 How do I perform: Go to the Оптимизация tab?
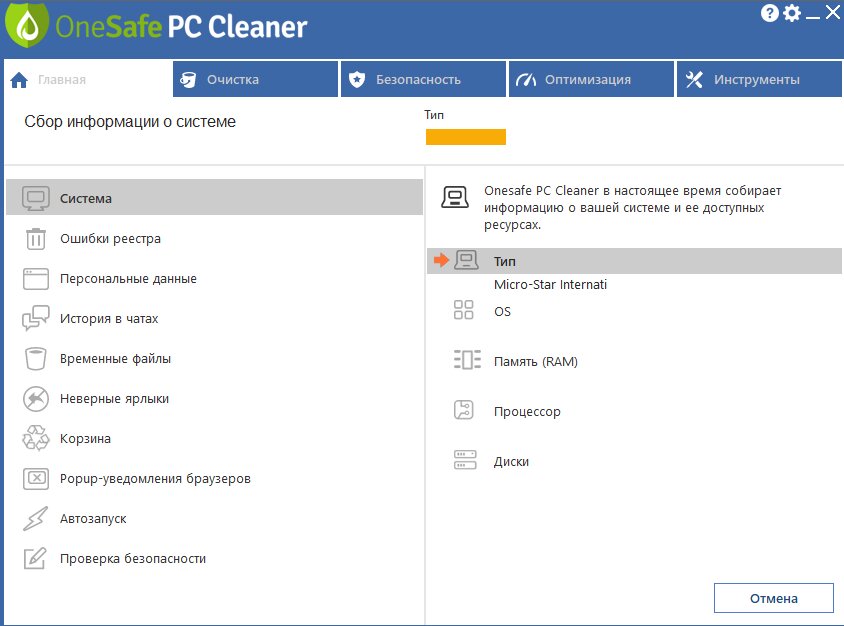pos(591,79)
